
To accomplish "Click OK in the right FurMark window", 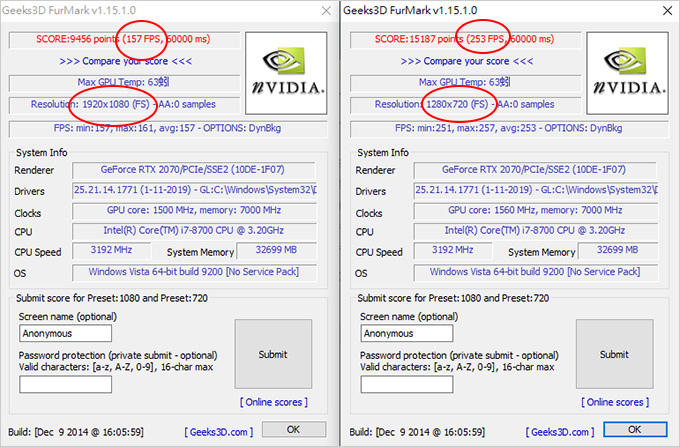I will [x=635, y=429].
